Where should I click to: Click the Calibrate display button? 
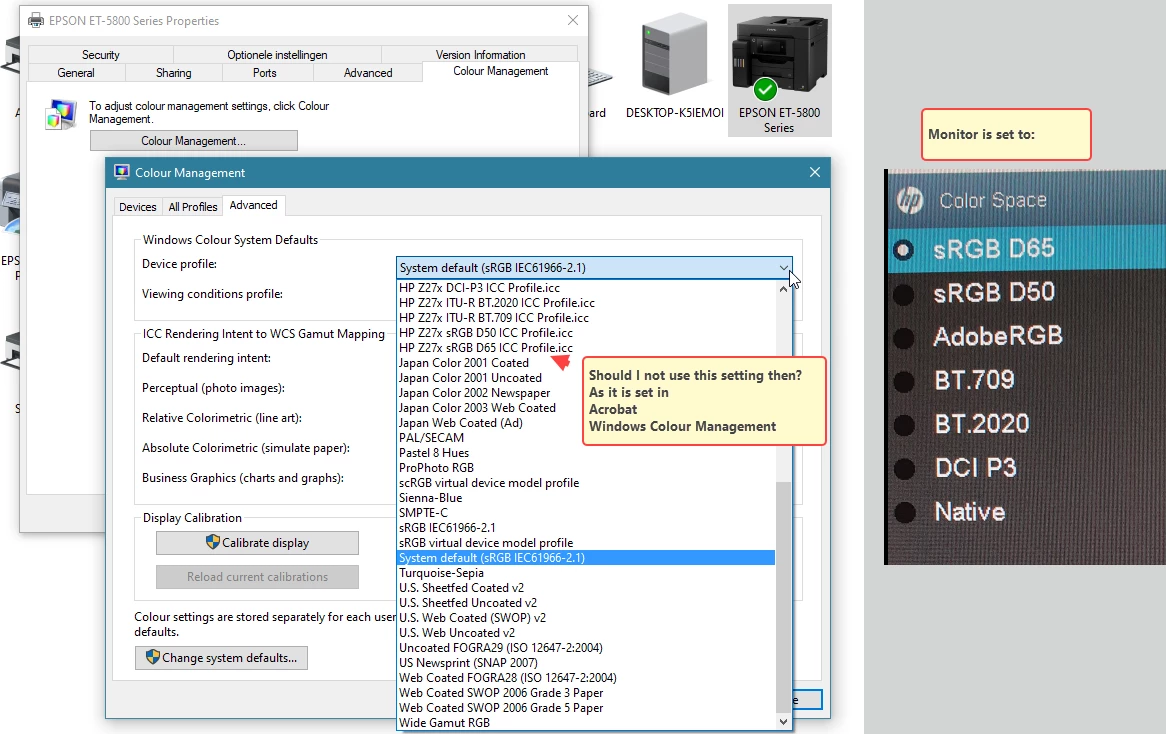pyautogui.click(x=257, y=543)
